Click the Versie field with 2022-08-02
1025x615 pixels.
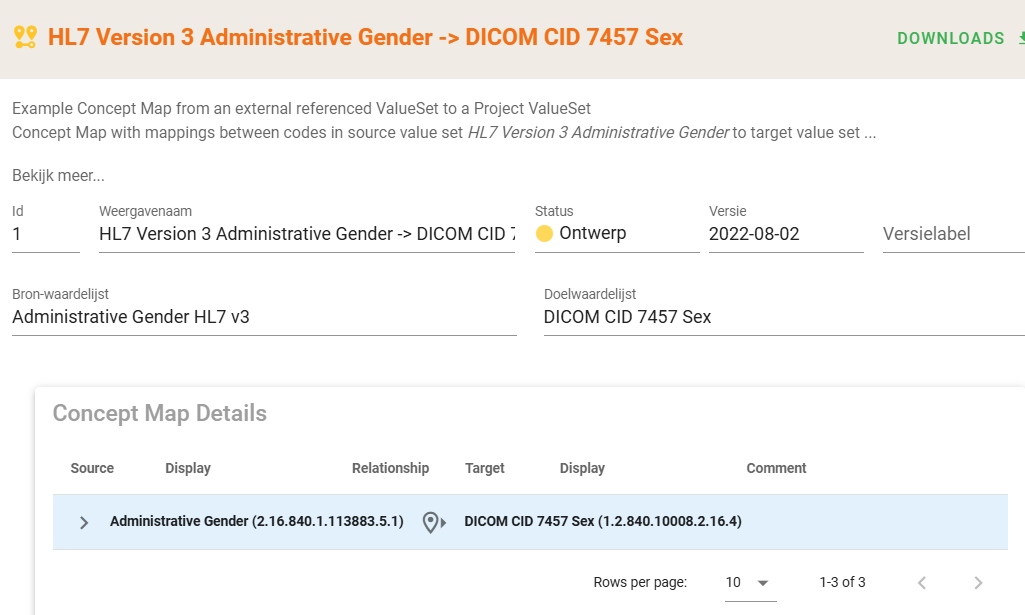pyautogui.click(x=785, y=234)
